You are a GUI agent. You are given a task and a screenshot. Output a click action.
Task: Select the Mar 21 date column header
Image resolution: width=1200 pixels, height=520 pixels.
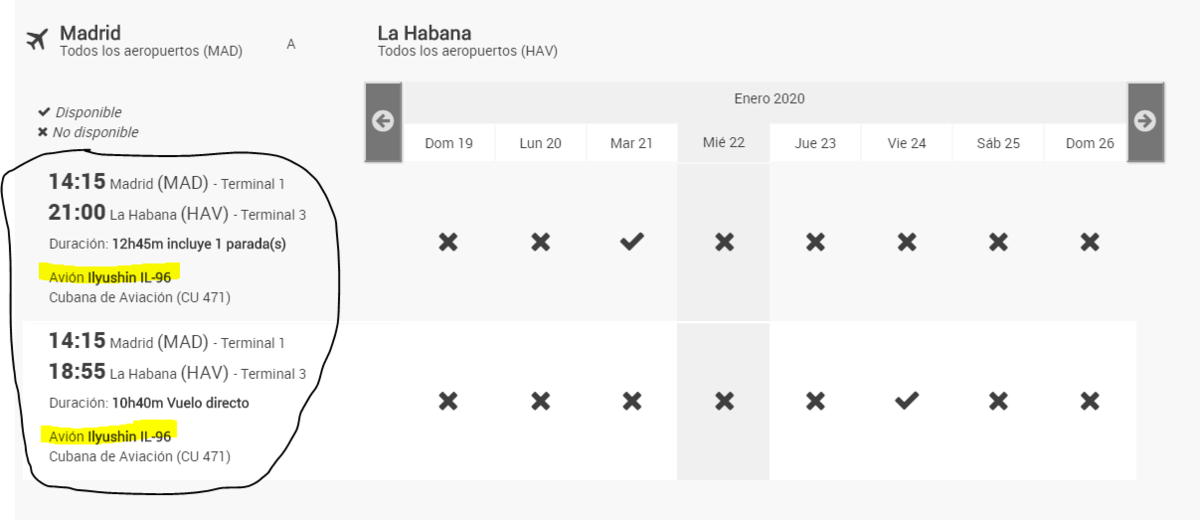[x=631, y=143]
